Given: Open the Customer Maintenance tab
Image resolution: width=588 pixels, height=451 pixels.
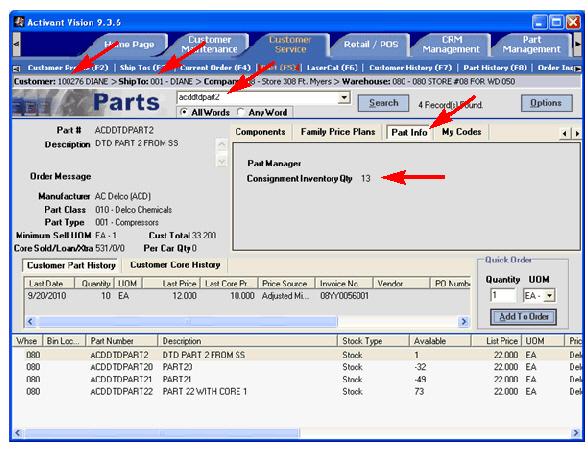Looking at the screenshot, I should 209,45.
